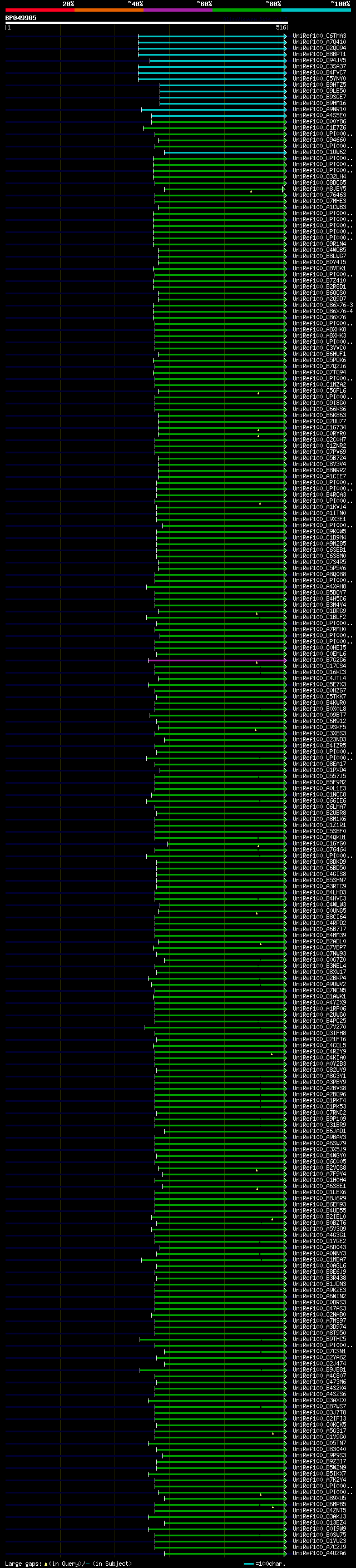The height and width of the screenshot is (1568, 356).
Task: Select the UniRef100_Q89XU5 label
Action: tap(319, 1498)
